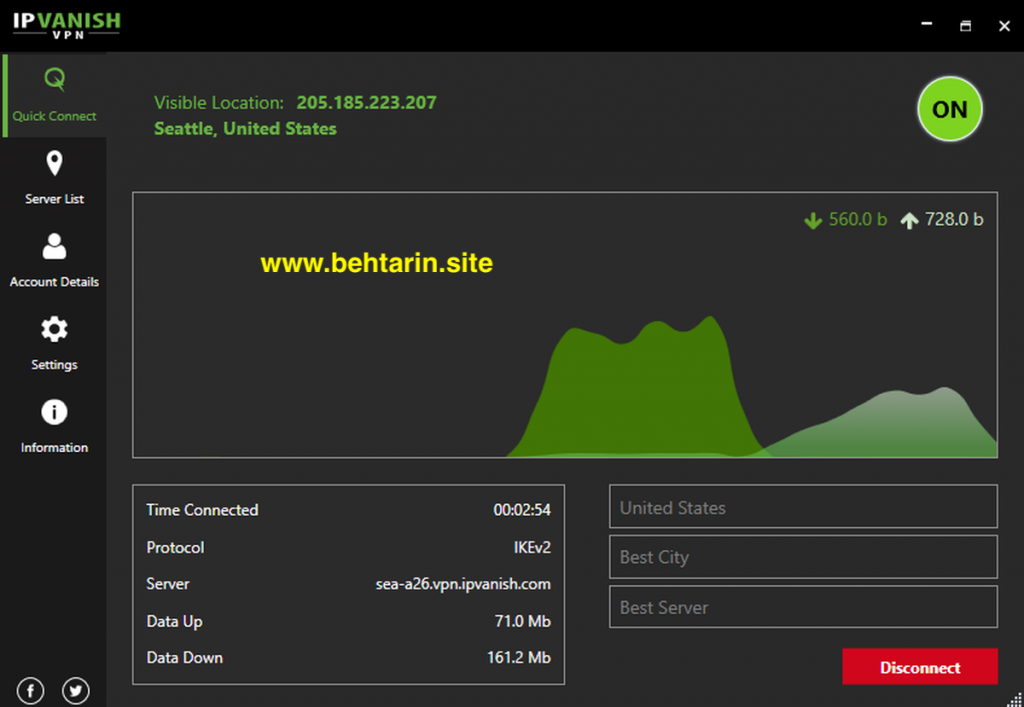Open the Account Details person icon
Image resolution: width=1024 pixels, height=707 pixels.
[54, 246]
